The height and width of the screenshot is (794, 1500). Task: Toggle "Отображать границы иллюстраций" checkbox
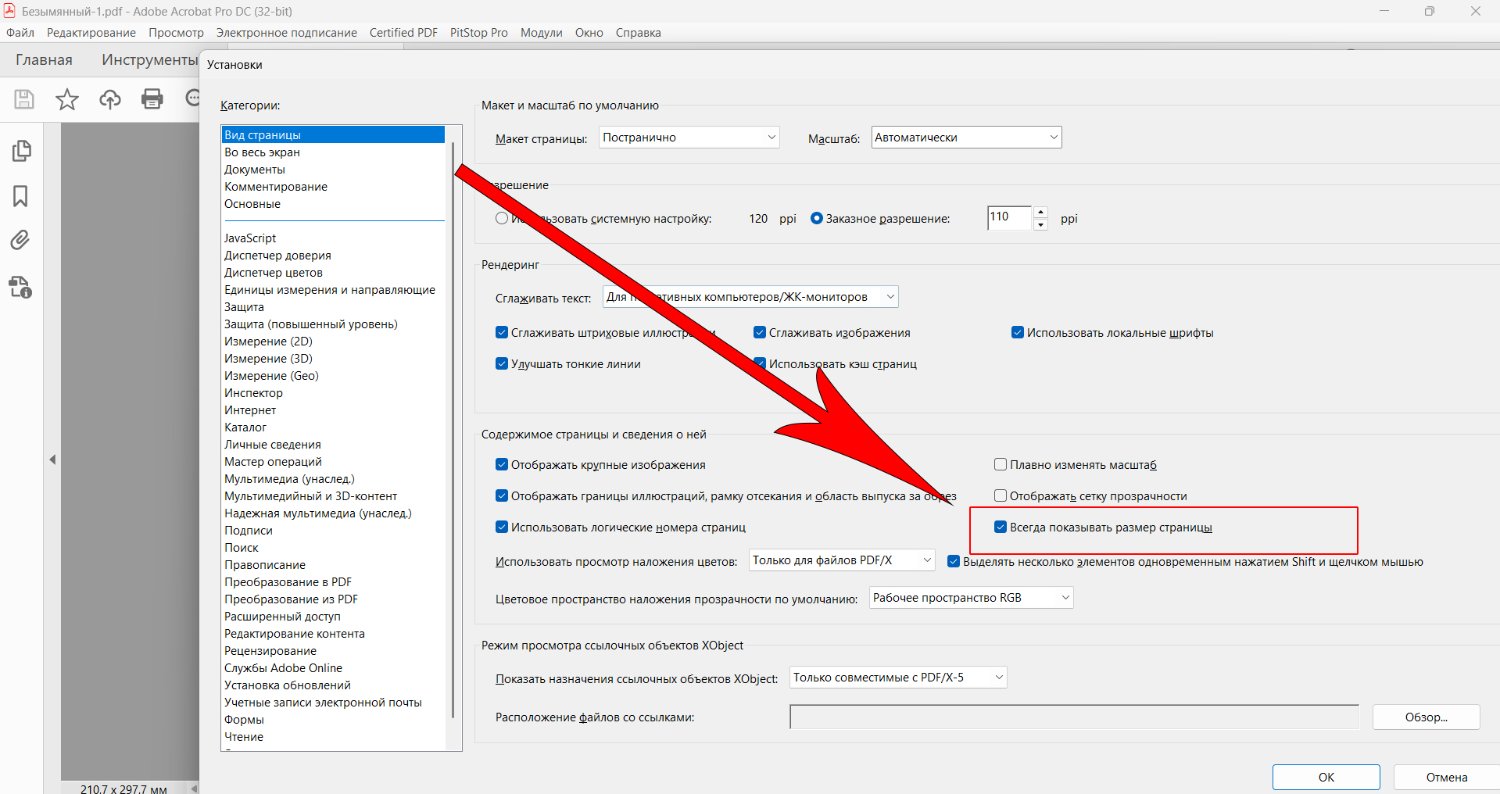tap(502, 496)
